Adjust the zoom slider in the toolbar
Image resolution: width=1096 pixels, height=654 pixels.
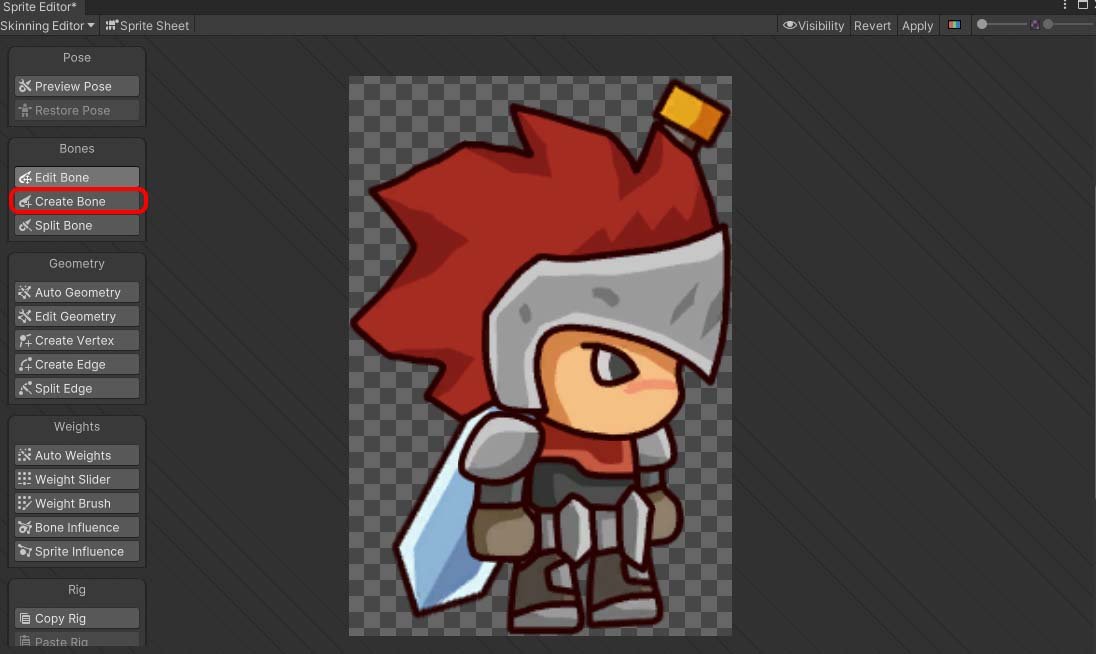pos(1003,24)
